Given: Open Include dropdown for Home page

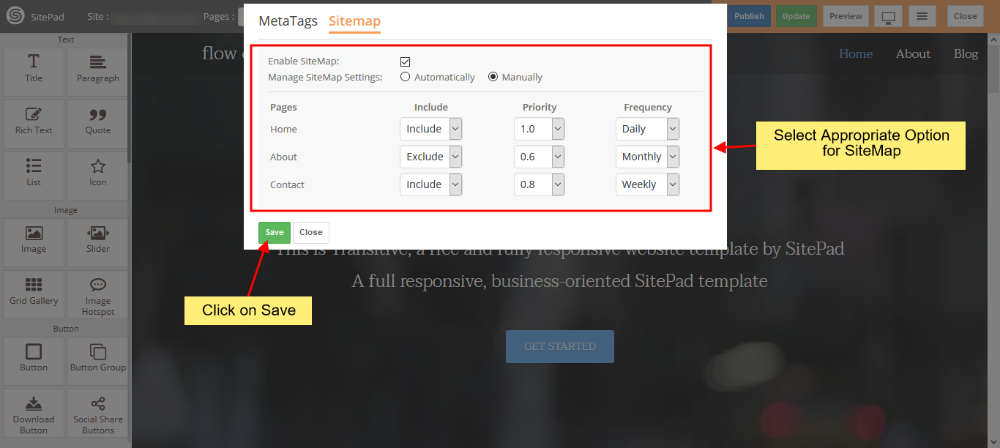Looking at the screenshot, I should [430, 129].
